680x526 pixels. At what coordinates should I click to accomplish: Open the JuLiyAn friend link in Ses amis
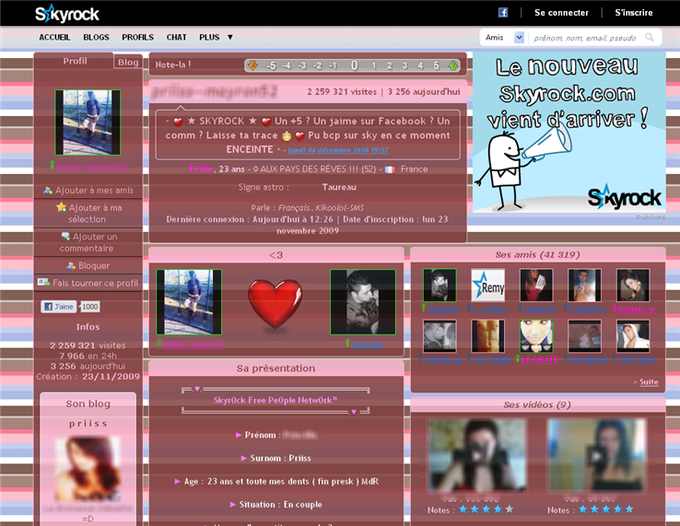click(x=443, y=309)
